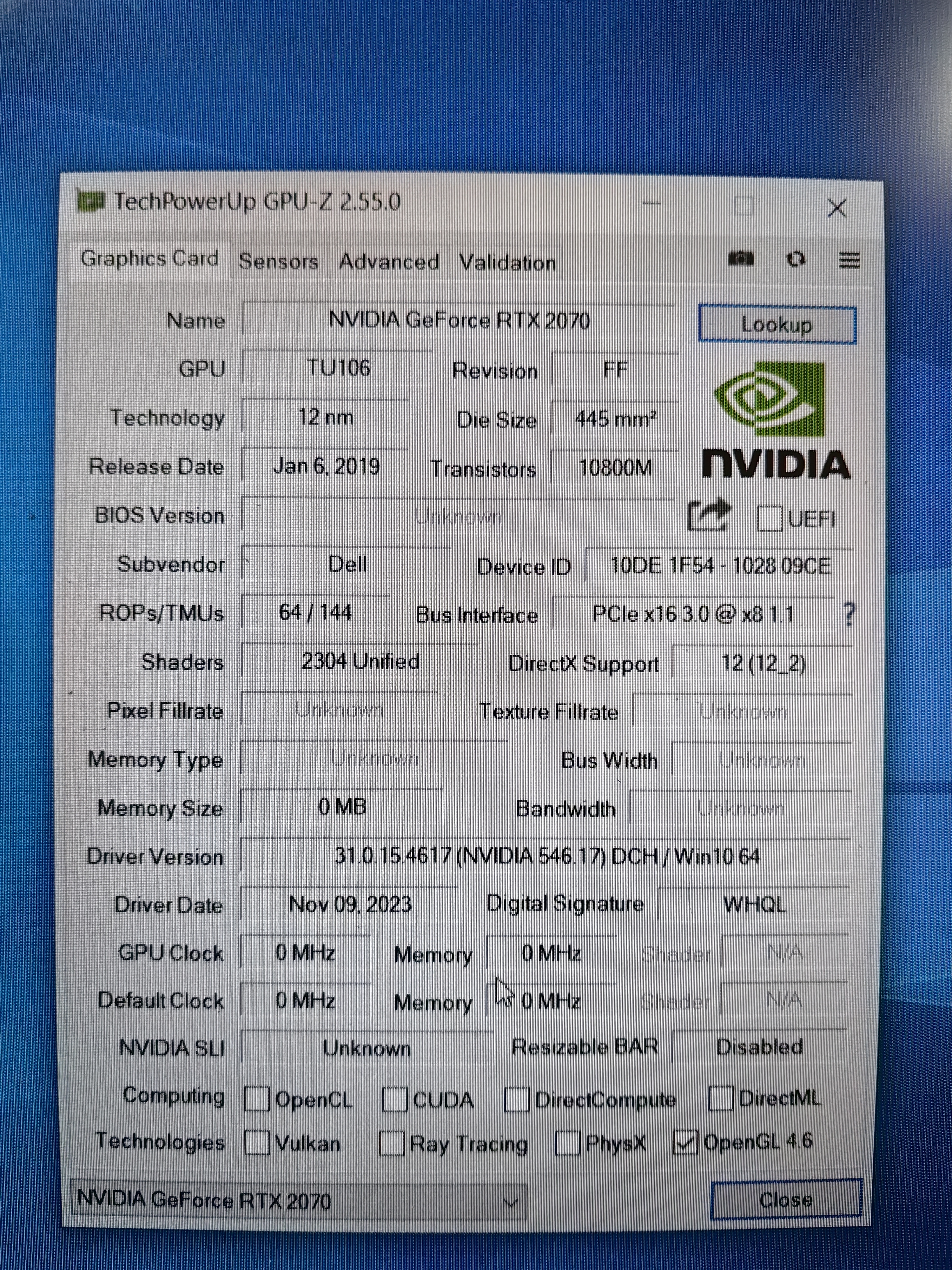Go to the Validation tab

507,263
